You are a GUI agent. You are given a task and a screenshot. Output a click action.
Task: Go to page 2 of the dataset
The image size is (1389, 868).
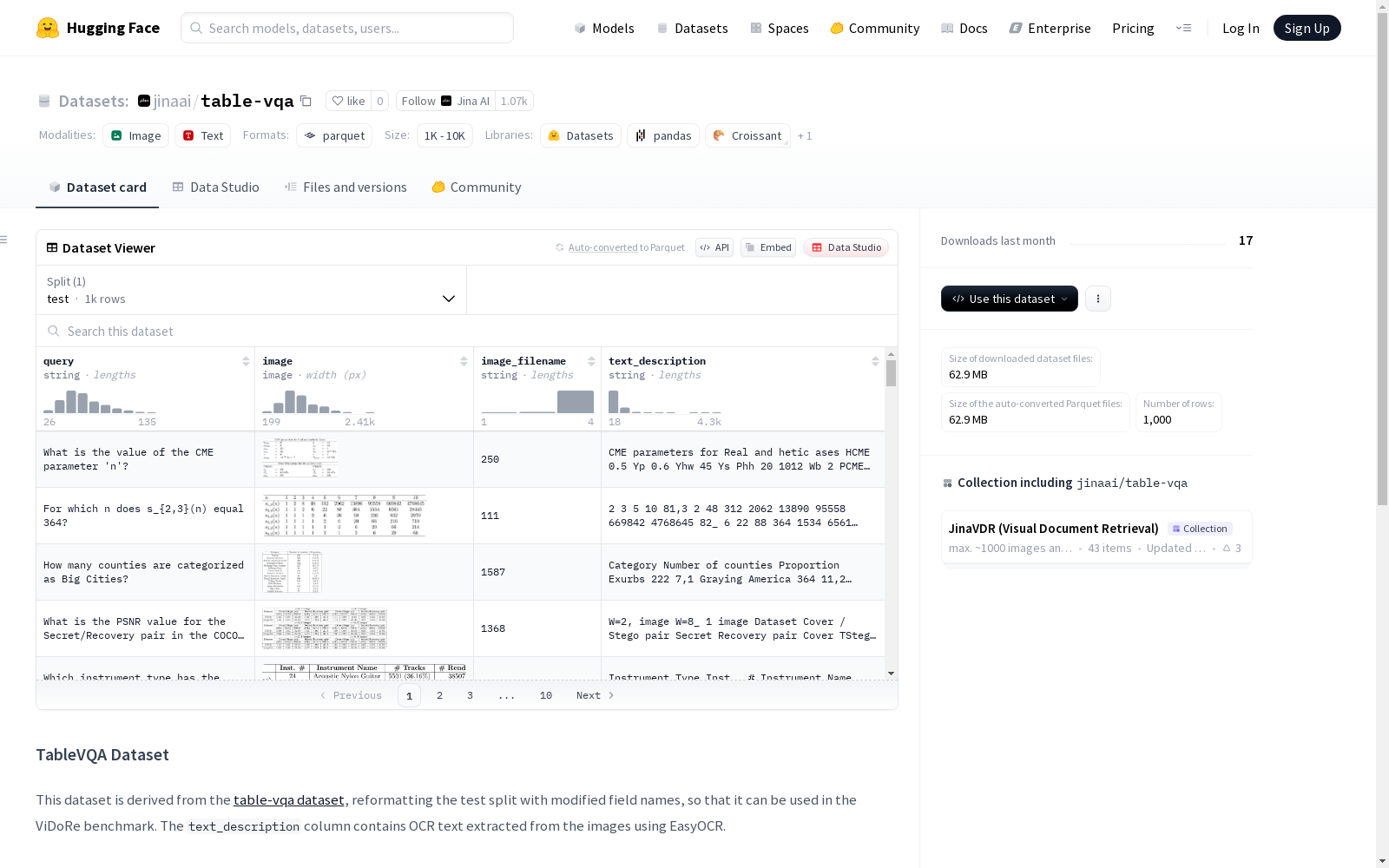pos(440,695)
